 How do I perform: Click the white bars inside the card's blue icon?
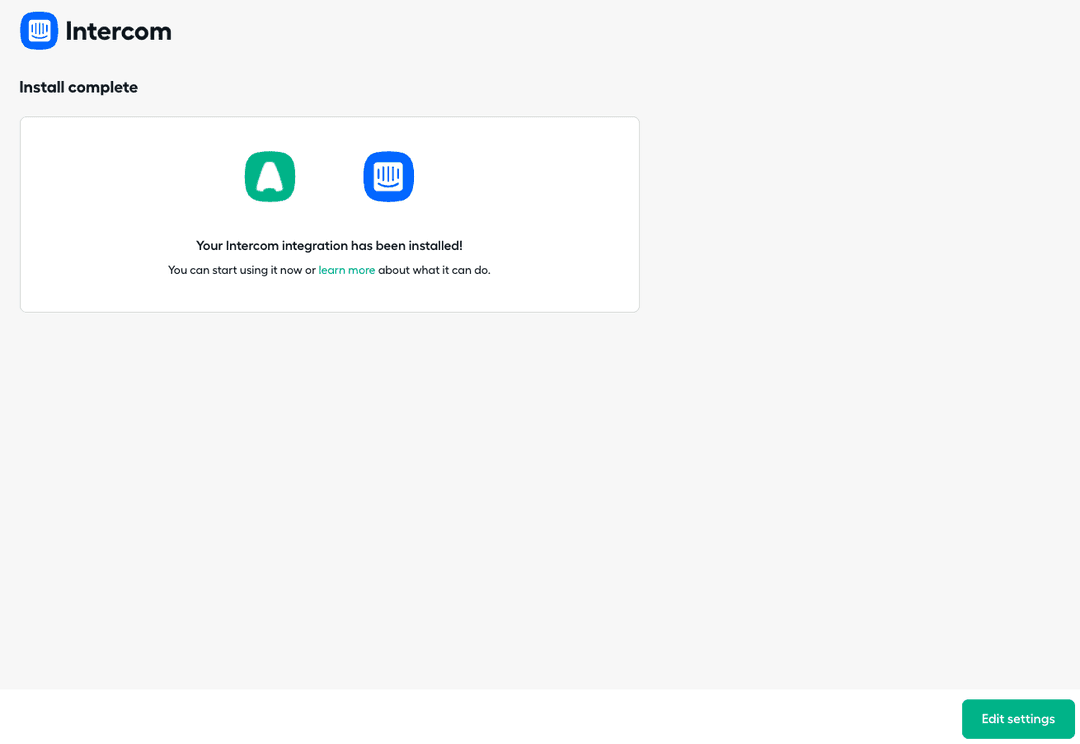(388, 174)
